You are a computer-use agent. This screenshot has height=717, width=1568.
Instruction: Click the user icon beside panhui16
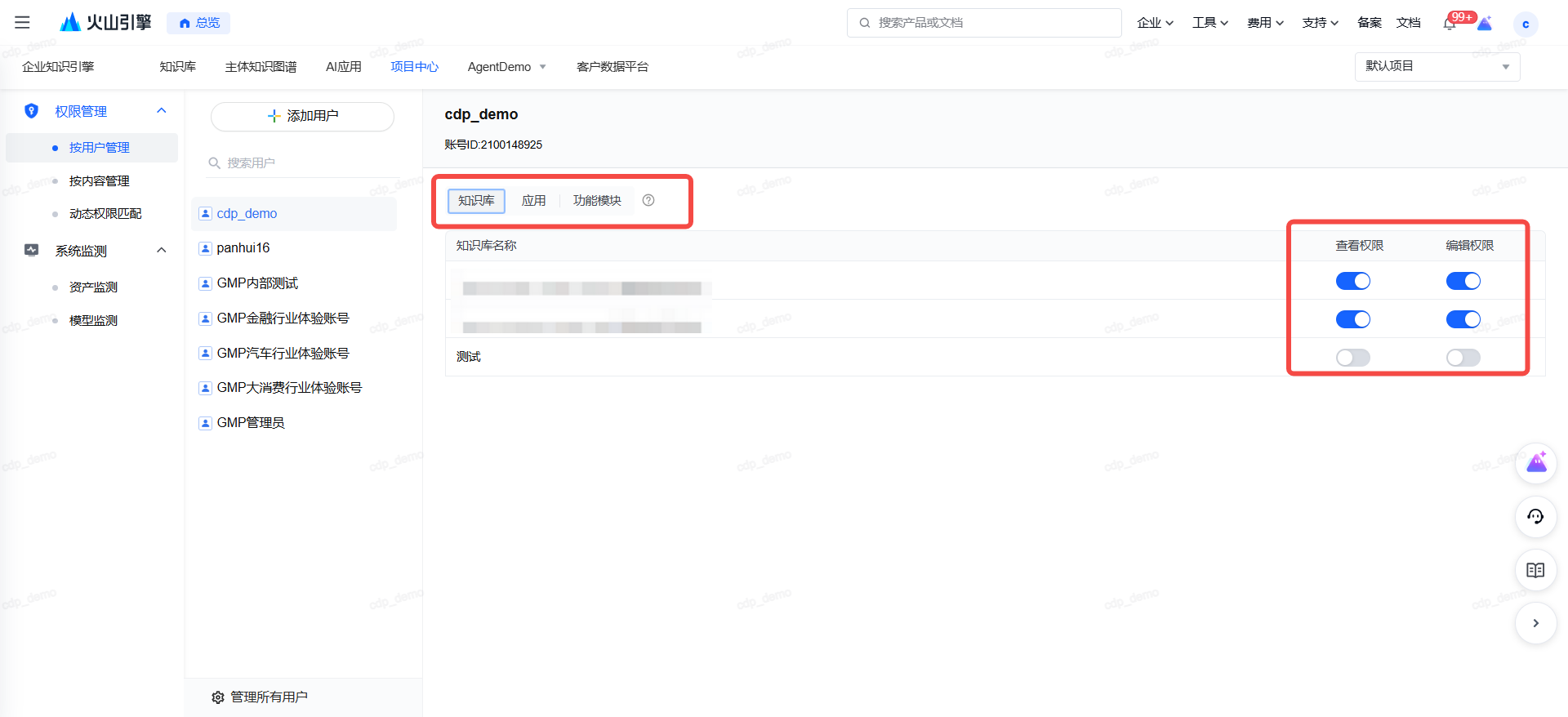click(206, 248)
